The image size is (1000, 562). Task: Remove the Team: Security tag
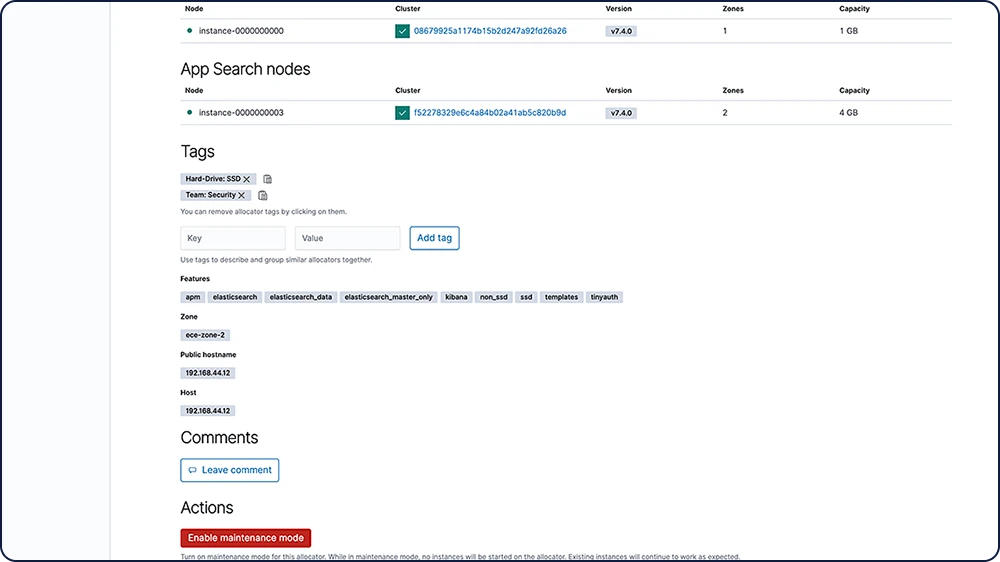[x=242, y=195]
